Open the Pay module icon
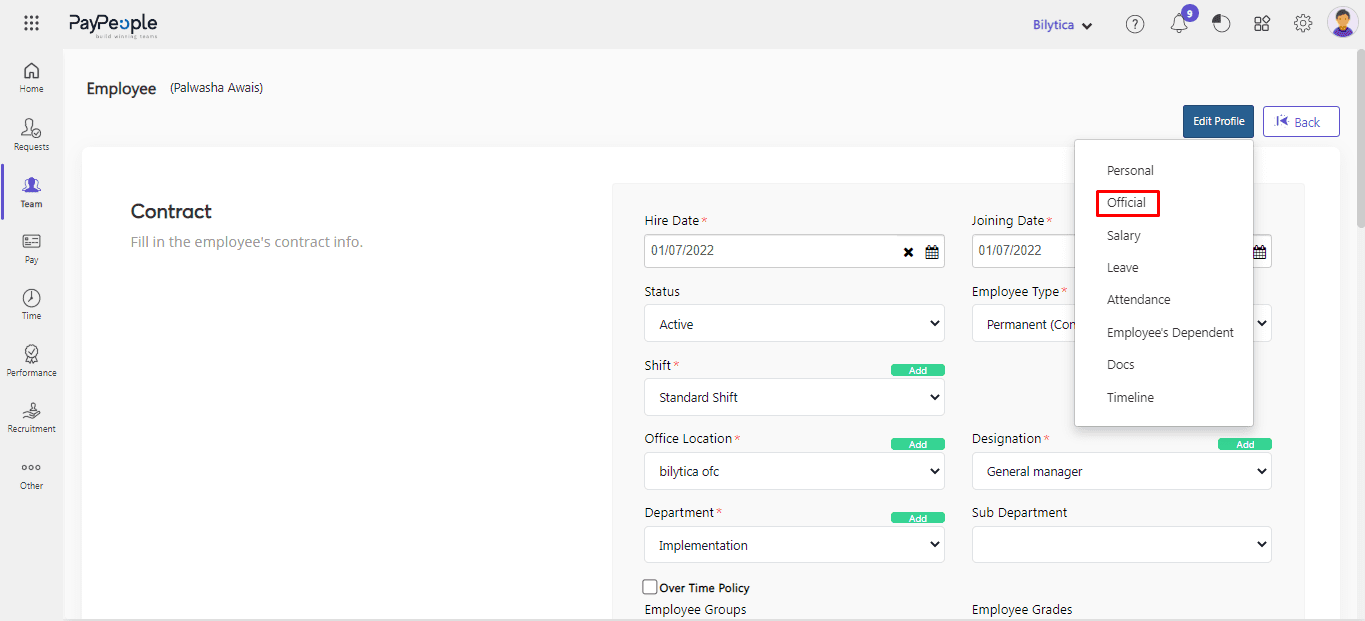1365x621 pixels. pos(31,248)
